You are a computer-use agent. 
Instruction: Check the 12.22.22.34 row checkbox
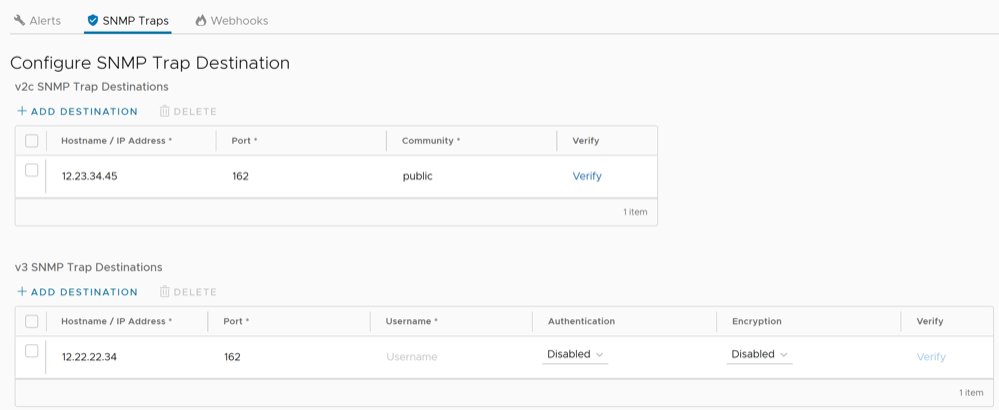click(32, 351)
